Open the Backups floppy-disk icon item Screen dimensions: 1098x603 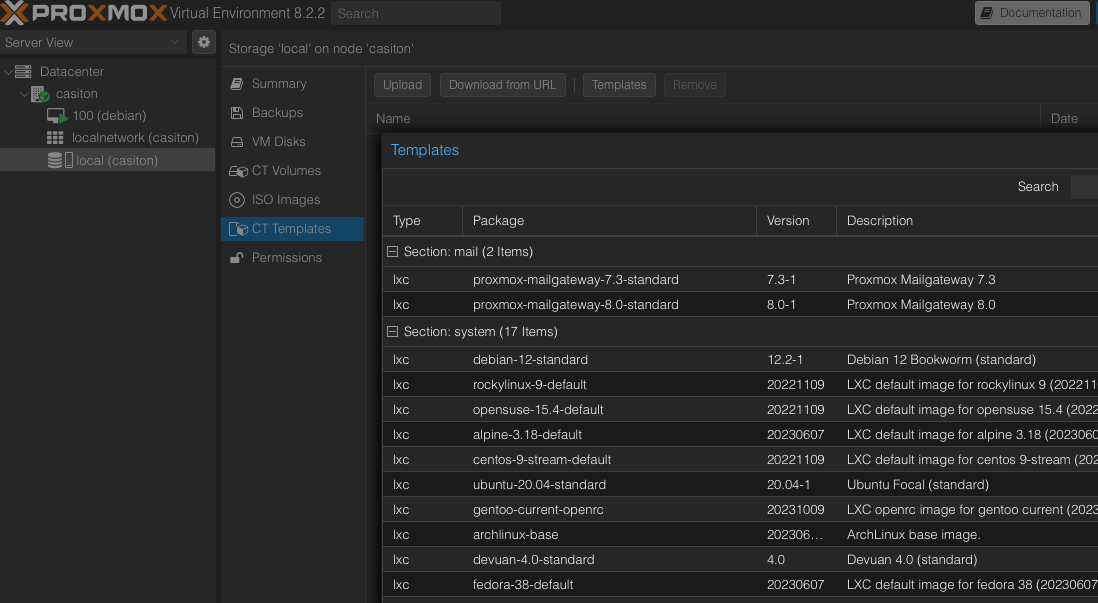[237, 113]
